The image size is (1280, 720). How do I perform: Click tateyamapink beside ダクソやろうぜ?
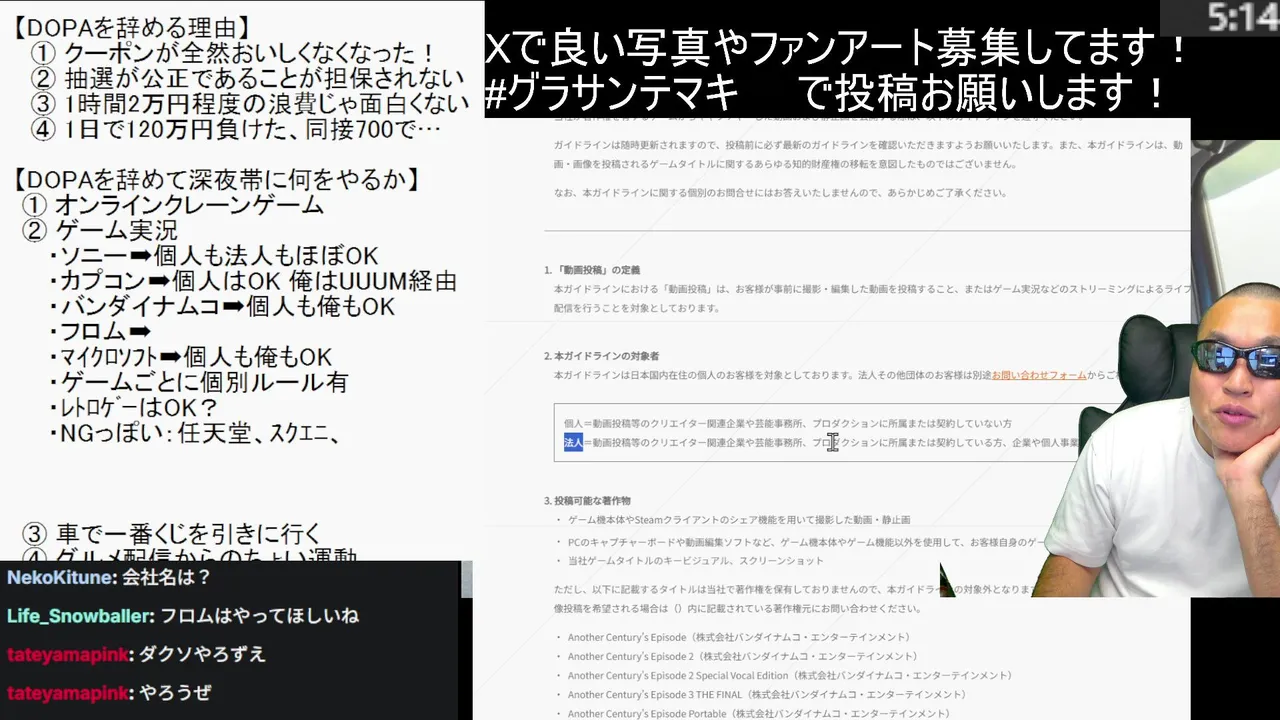(x=67, y=654)
